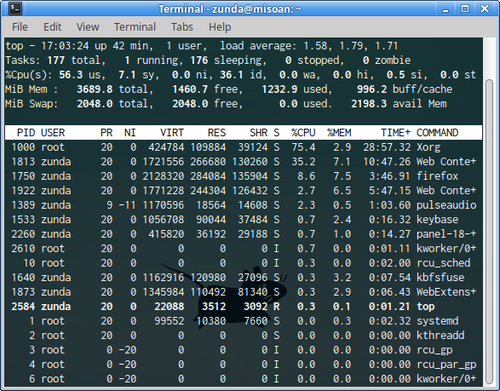The image size is (500, 391).
Task: Click the VIRT column header
Action: pos(172,133)
